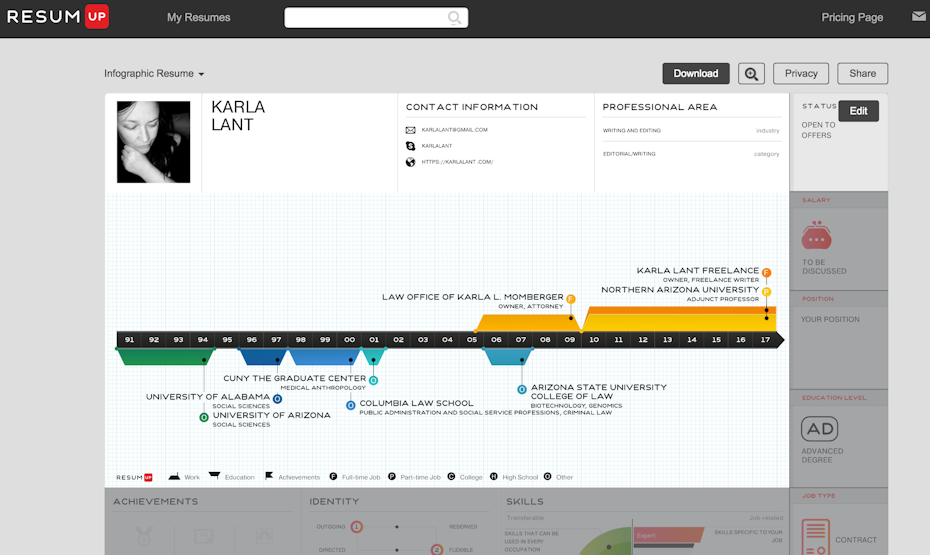Screen dimensions: 930x555
Task: Select the Karla Lant Freelance timeline marker
Action: point(766,272)
